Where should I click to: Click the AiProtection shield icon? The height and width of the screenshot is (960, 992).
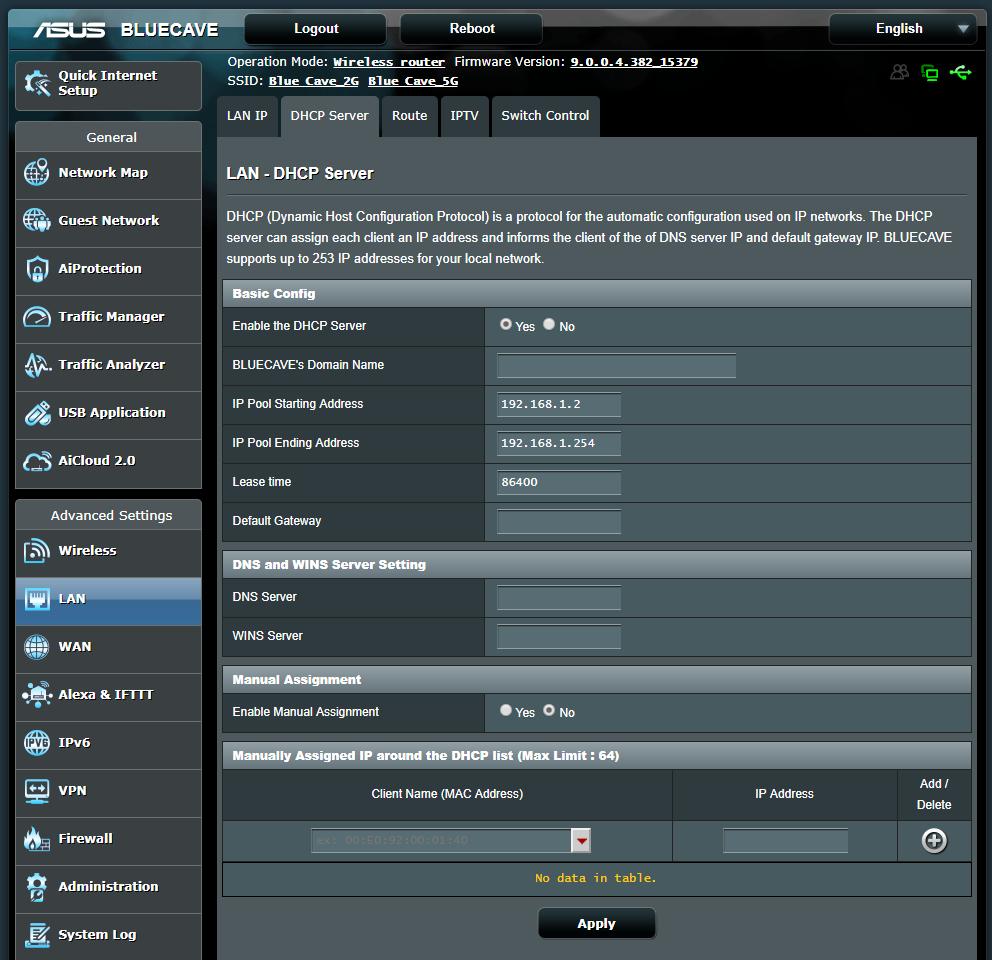[37, 269]
